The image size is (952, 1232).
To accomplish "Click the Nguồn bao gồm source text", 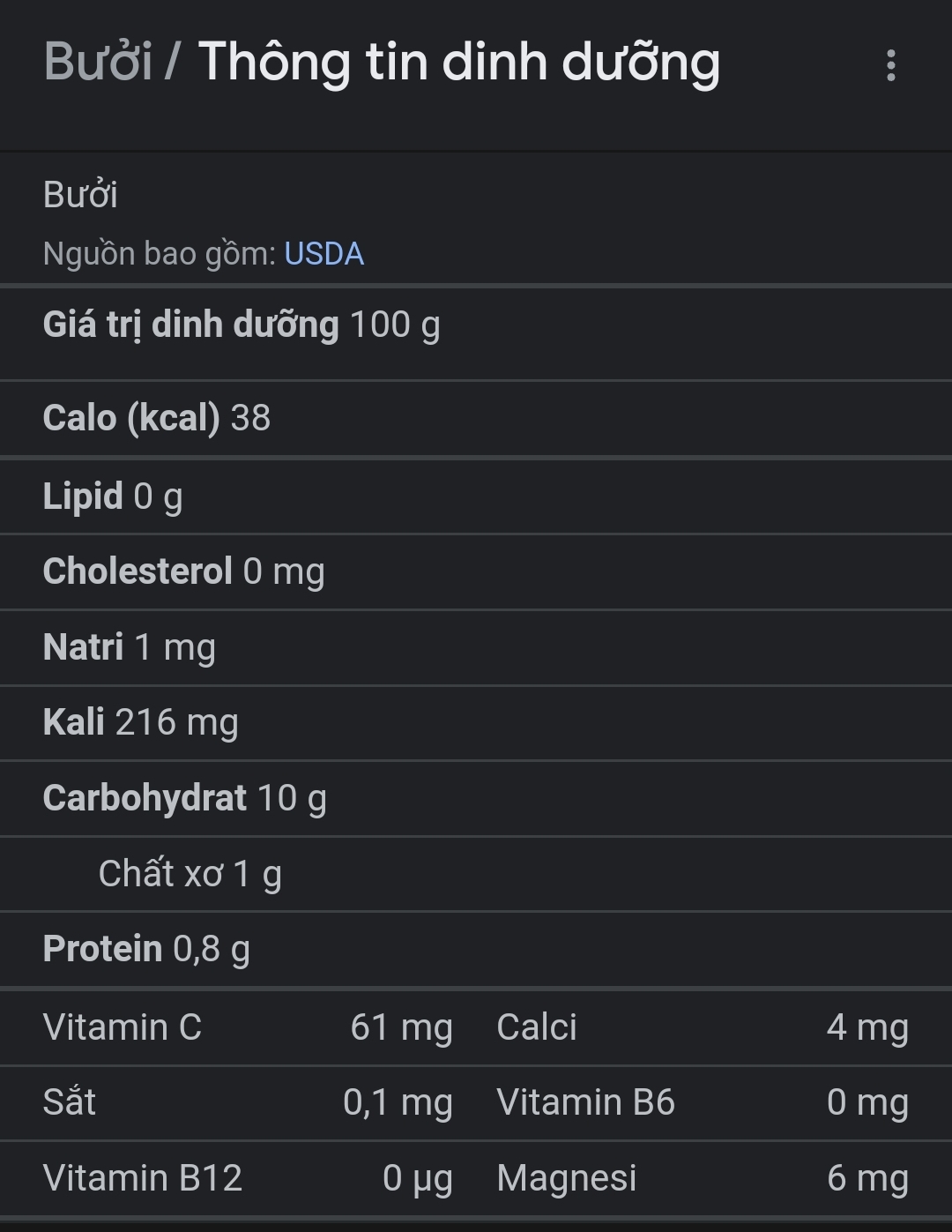I will (160, 254).
